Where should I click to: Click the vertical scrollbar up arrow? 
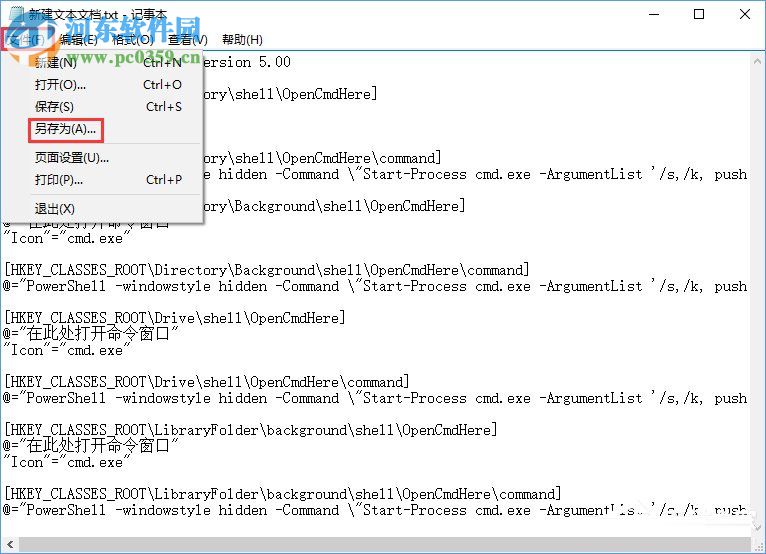[757, 62]
